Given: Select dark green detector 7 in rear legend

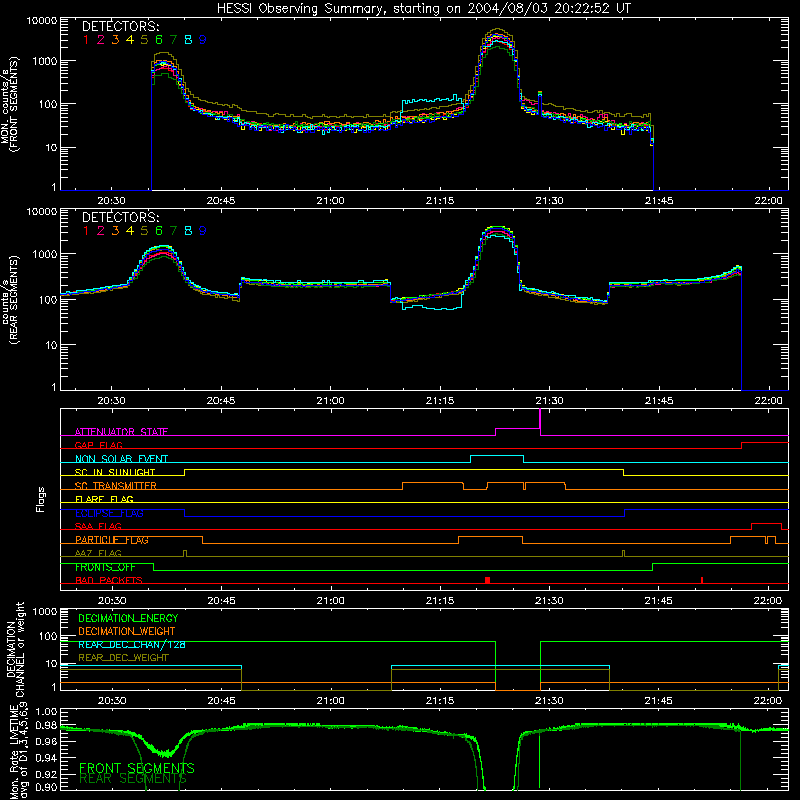Looking at the screenshot, I should coord(173,231).
